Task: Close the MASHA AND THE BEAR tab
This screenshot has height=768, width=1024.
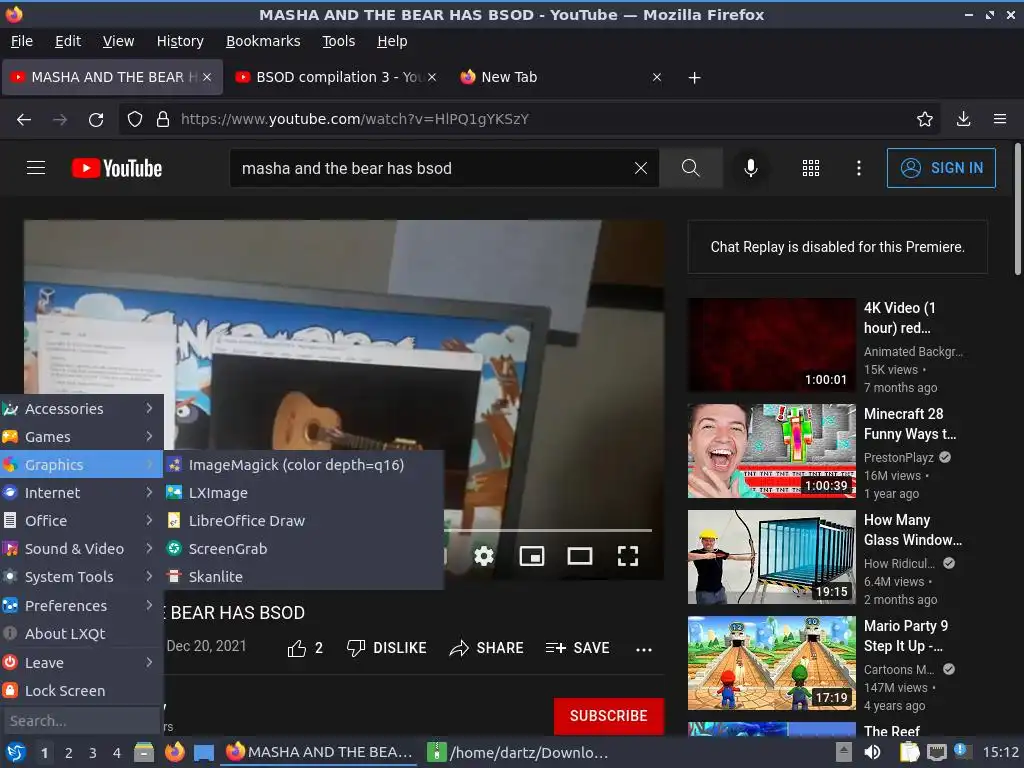Action: (x=207, y=77)
